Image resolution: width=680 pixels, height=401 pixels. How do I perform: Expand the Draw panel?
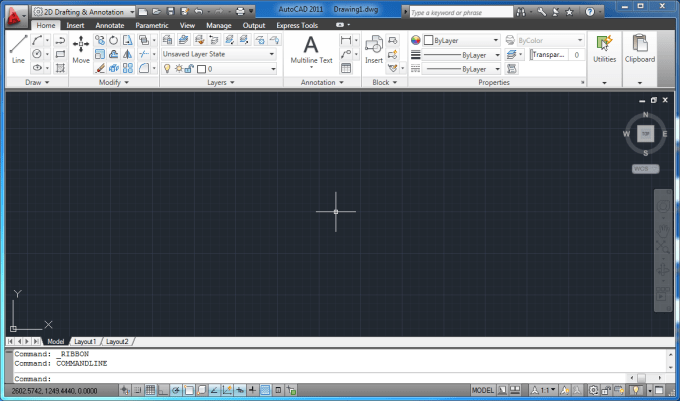[x=37, y=82]
